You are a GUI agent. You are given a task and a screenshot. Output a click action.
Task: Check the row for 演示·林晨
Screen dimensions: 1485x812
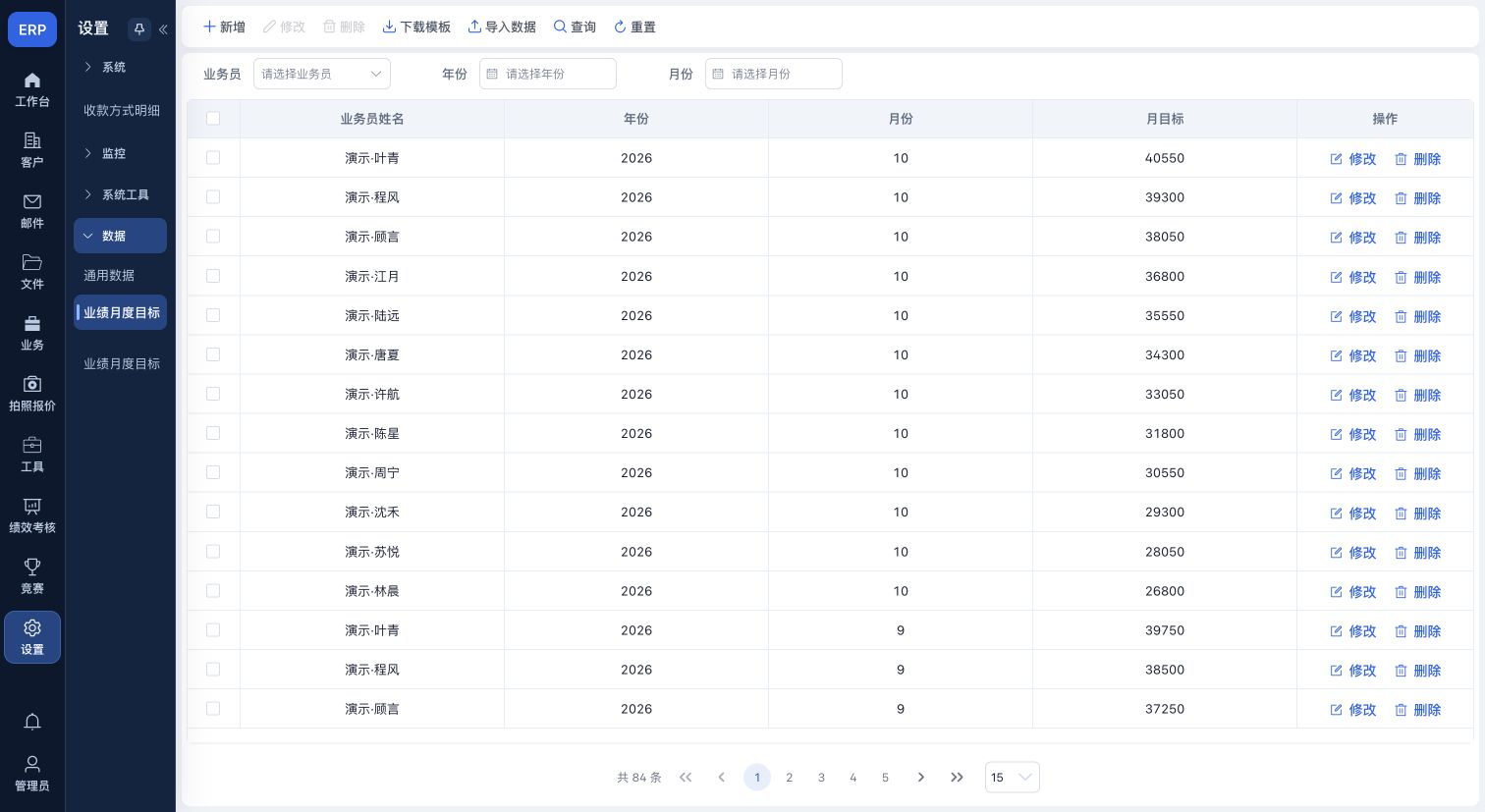[213, 591]
